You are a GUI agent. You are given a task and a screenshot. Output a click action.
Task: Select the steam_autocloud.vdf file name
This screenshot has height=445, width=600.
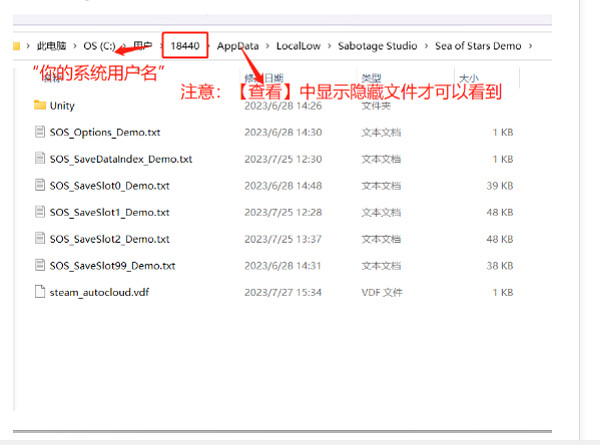tap(101, 292)
